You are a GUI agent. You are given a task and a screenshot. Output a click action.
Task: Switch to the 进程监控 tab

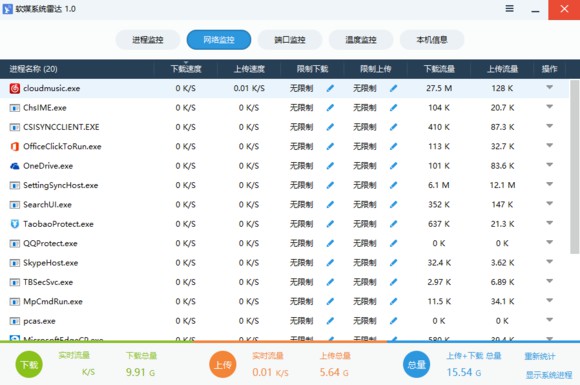click(148, 40)
